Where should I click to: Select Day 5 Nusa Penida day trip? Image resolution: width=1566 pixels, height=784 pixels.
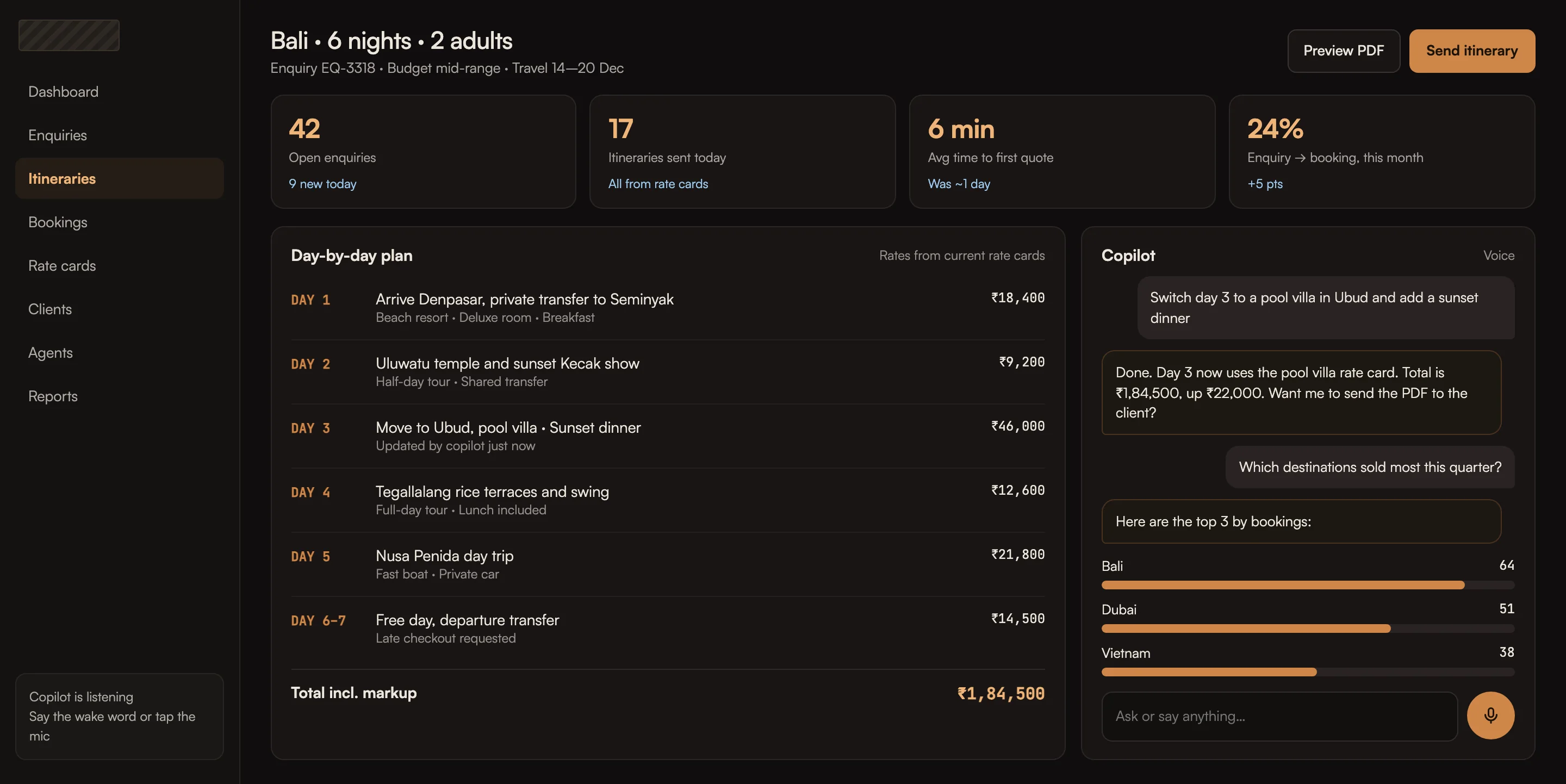click(668, 564)
